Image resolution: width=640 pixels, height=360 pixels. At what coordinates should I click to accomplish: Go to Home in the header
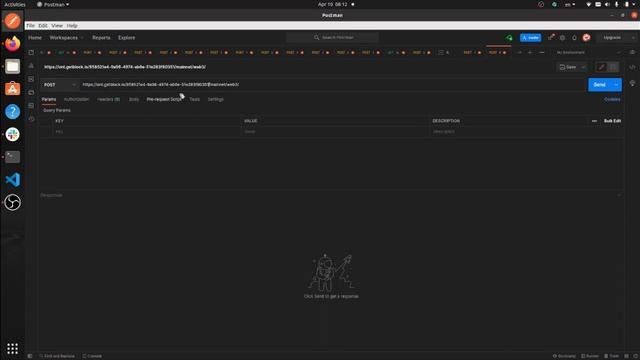pos(35,38)
